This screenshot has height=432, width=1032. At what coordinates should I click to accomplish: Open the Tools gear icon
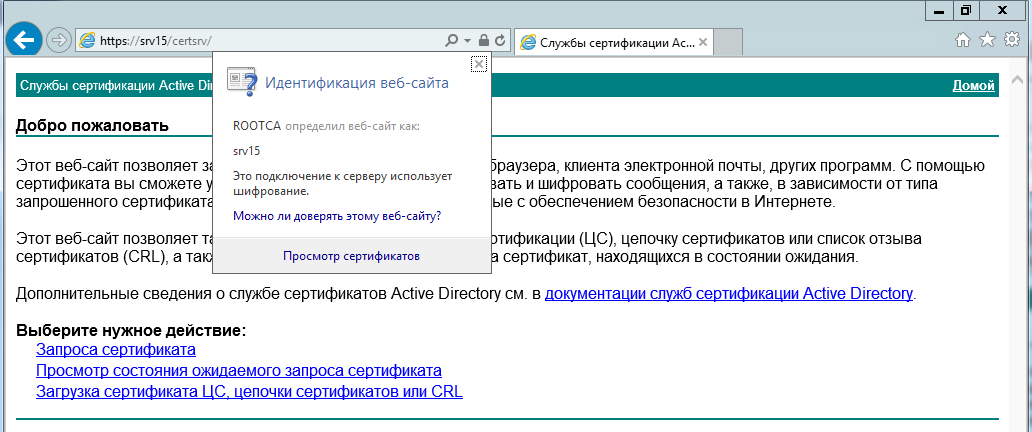pyautogui.click(x=1012, y=40)
